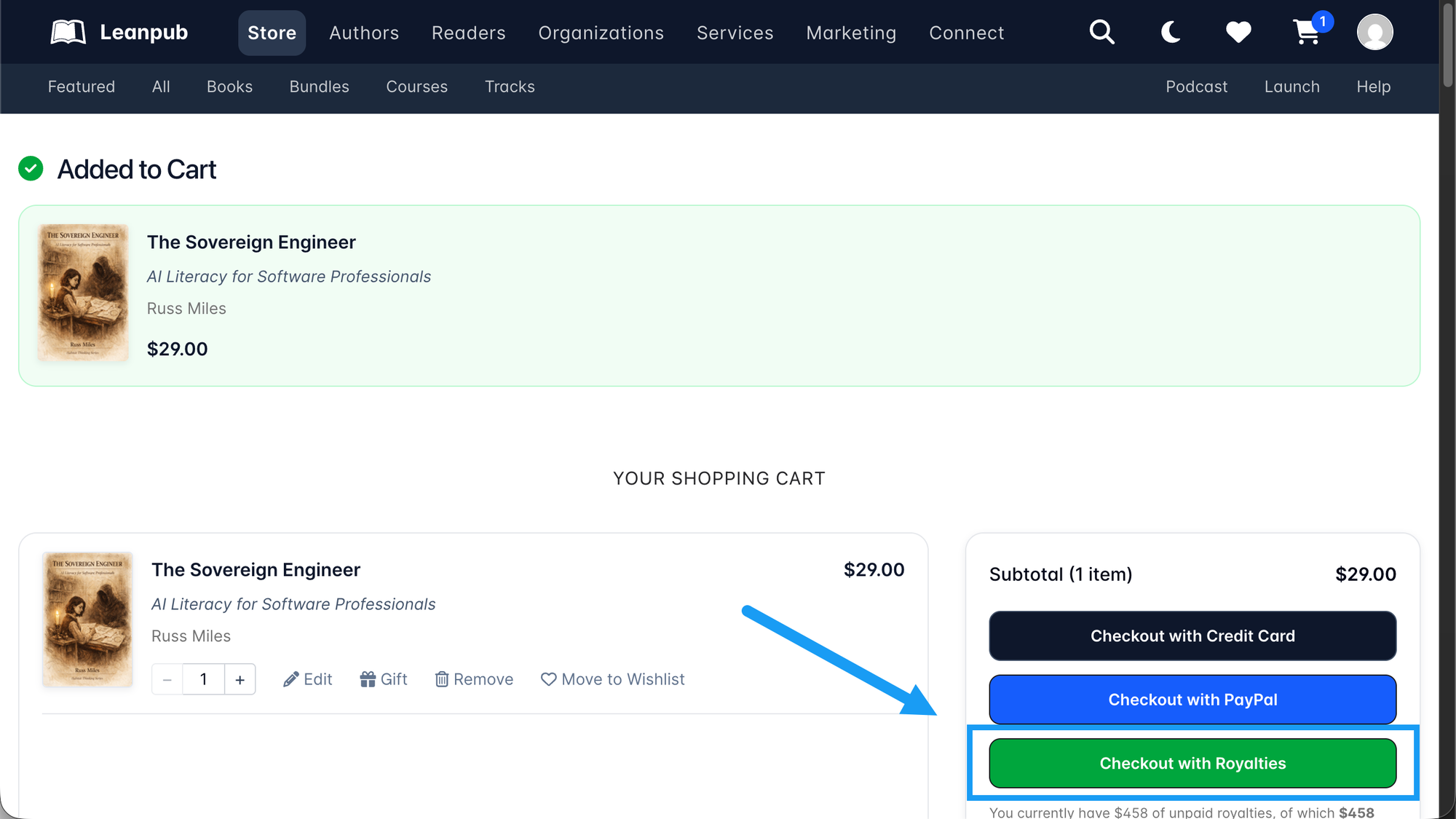Viewport: 1456px width, 819px height.
Task: Increase quantity with the plus button
Action: coord(240,679)
